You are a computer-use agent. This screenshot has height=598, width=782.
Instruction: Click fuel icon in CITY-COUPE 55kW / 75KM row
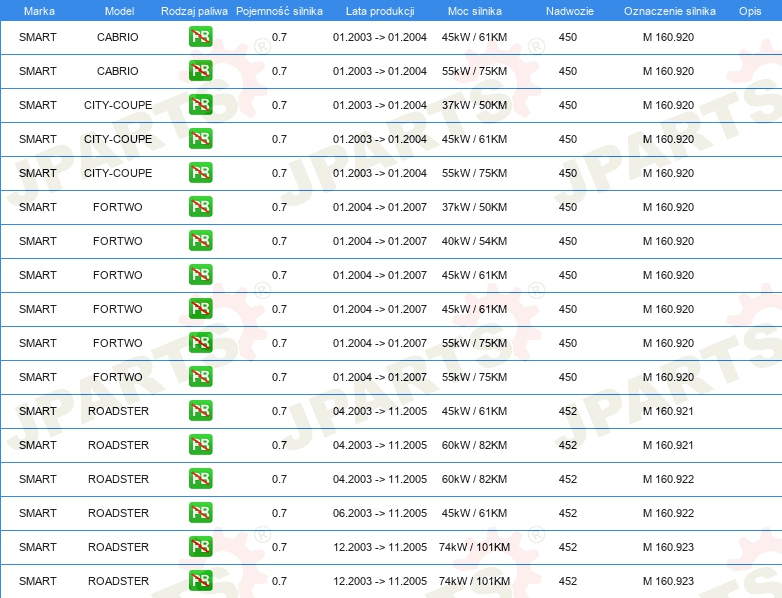pos(200,174)
